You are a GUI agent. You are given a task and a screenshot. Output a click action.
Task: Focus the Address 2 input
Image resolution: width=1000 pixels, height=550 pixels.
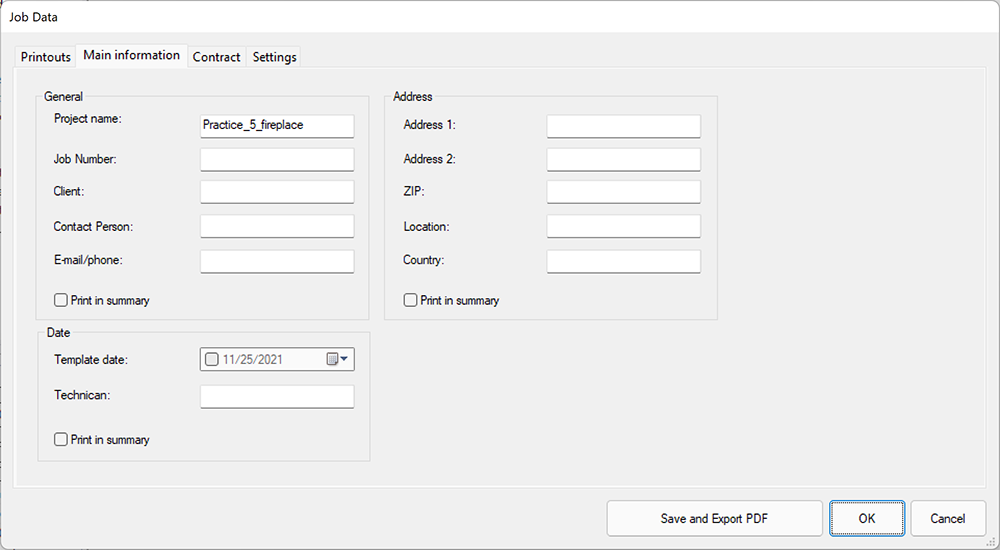(x=623, y=160)
